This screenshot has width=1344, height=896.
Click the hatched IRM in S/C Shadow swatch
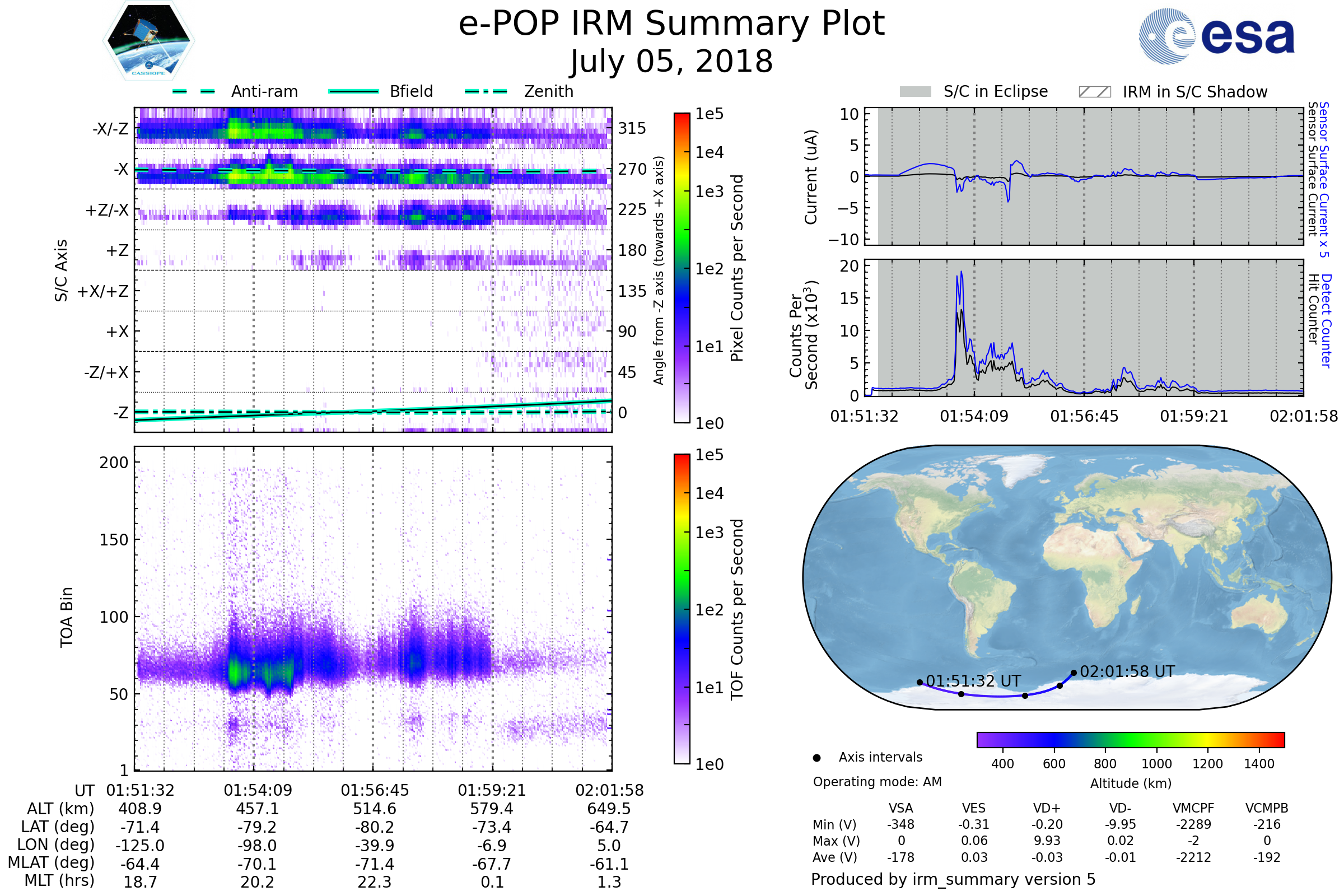coord(1094,92)
